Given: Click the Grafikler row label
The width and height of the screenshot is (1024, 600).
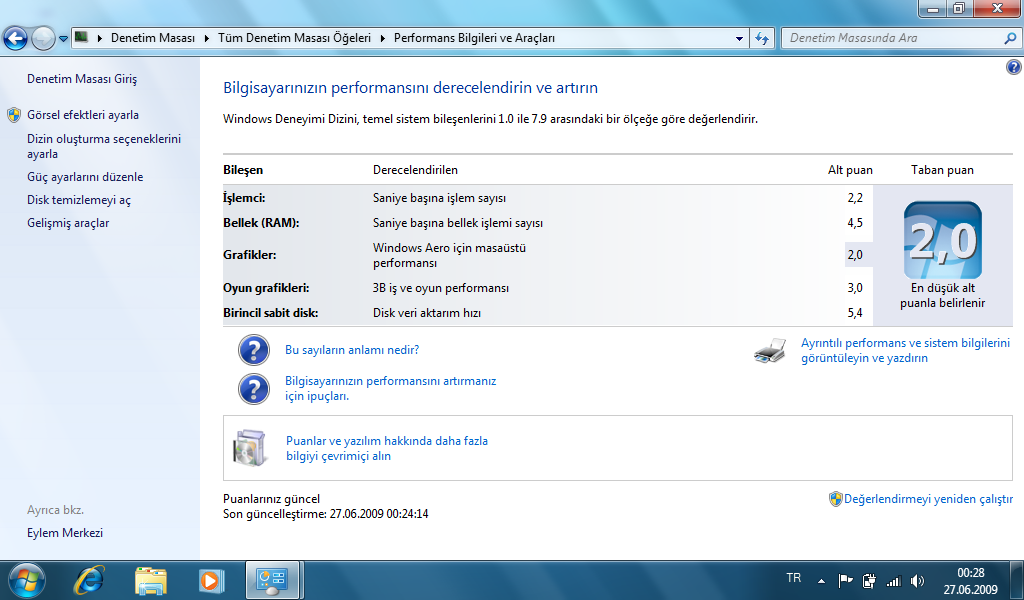Looking at the screenshot, I should pyautogui.click(x=249, y=255).
